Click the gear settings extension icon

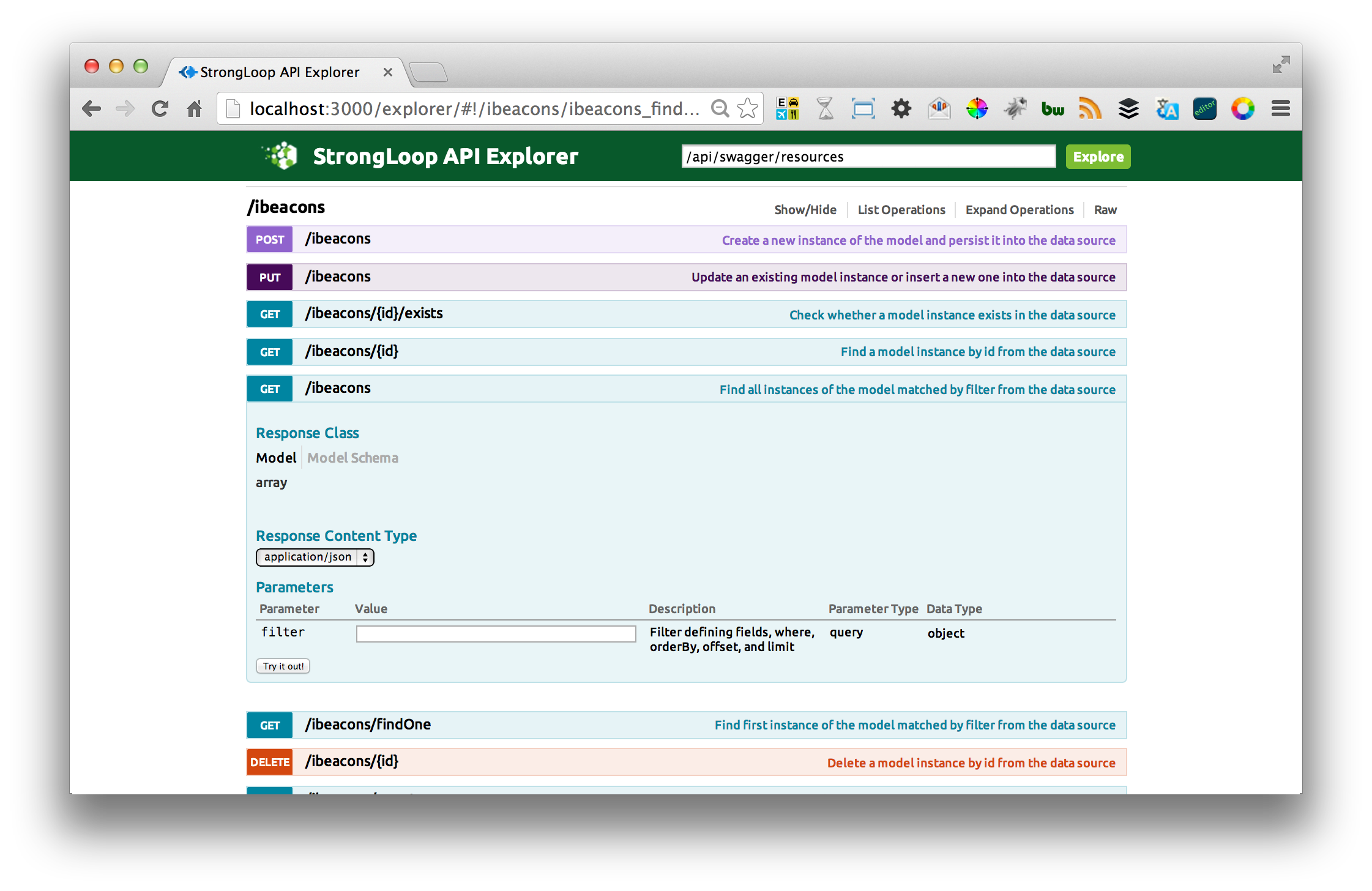tap(901, 109)
